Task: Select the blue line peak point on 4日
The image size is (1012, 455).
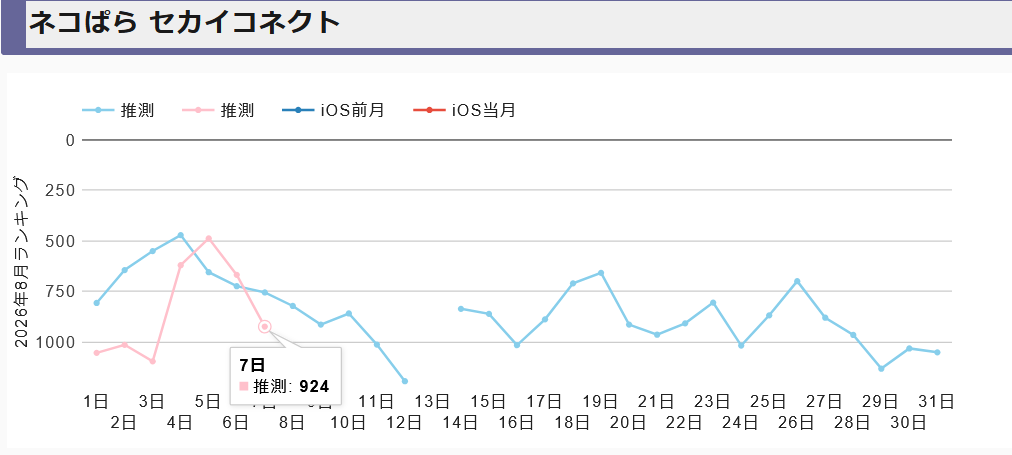Action: [181, 235]
